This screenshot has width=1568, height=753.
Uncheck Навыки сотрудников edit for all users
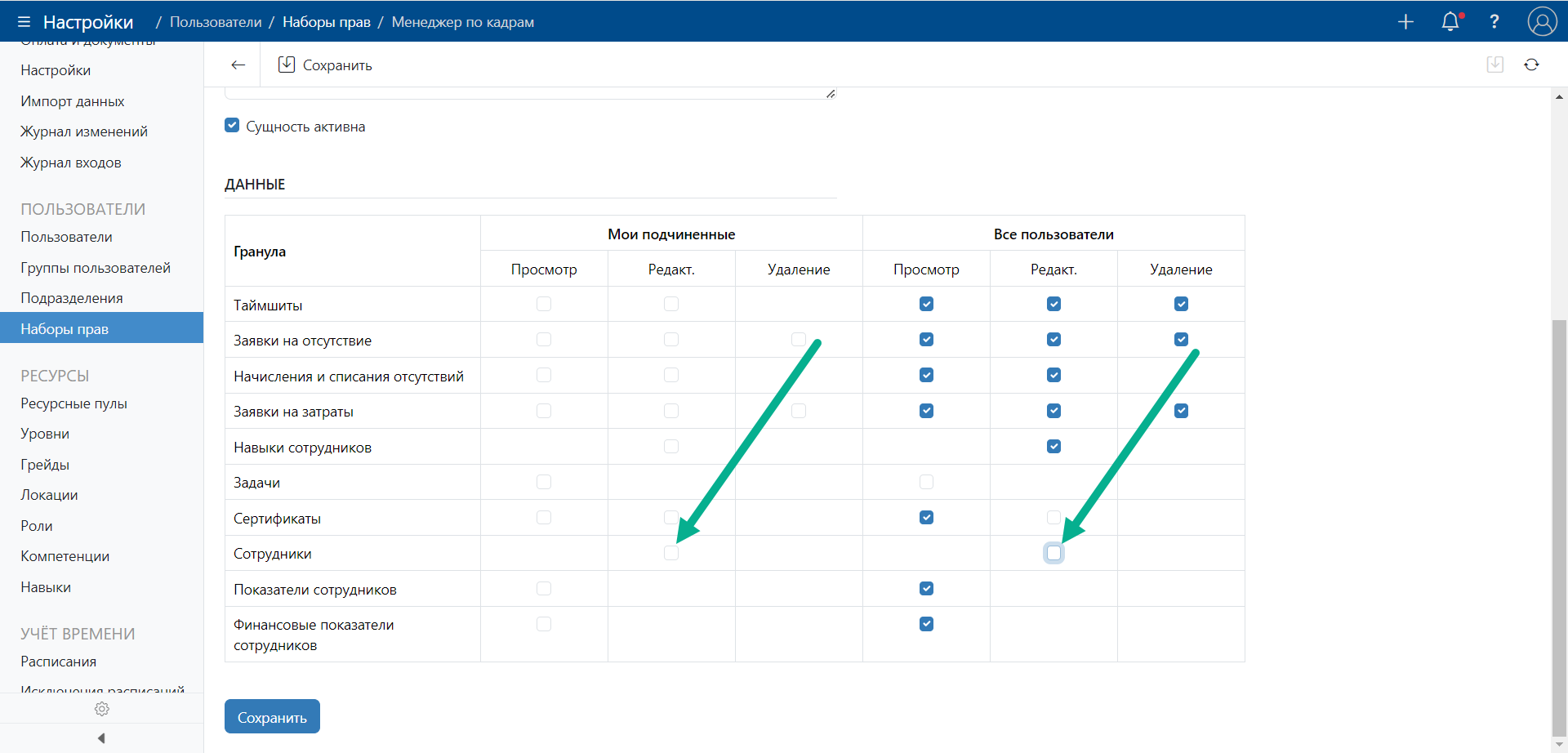pyautogui.click(x=1053, y=446)
